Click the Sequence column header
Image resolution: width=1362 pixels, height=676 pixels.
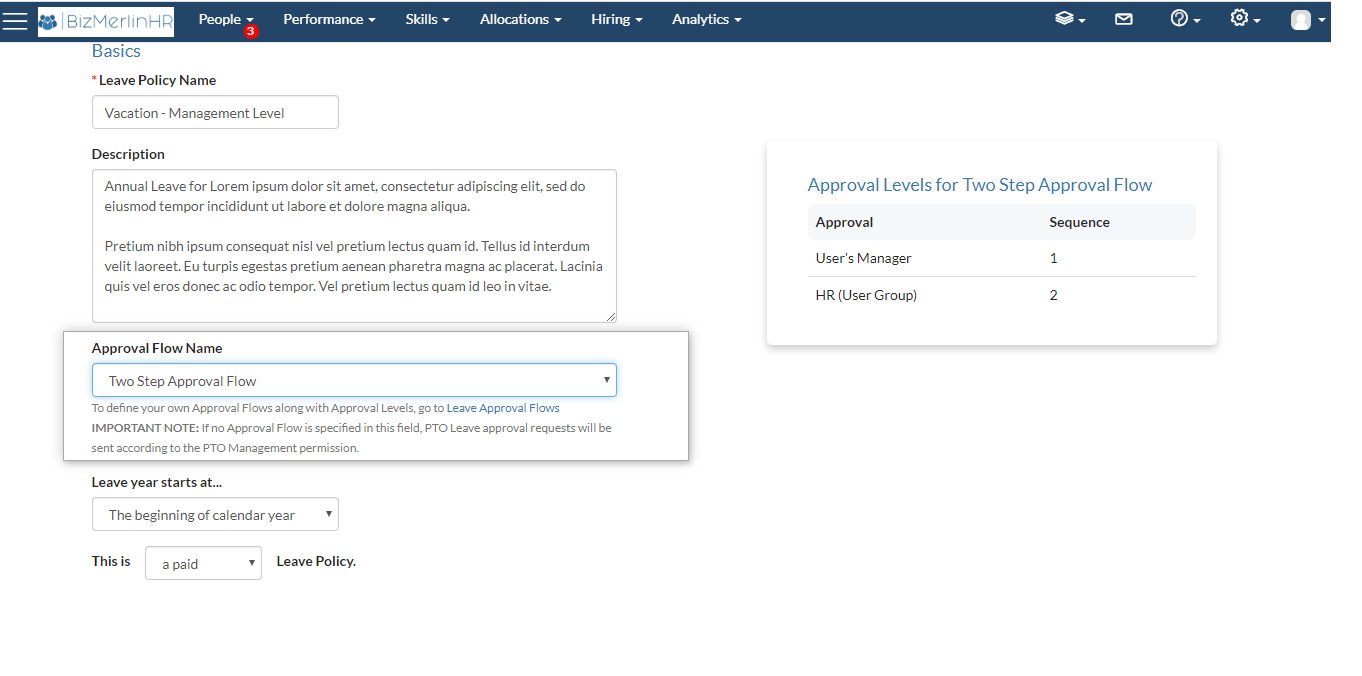coord(1079,222)
